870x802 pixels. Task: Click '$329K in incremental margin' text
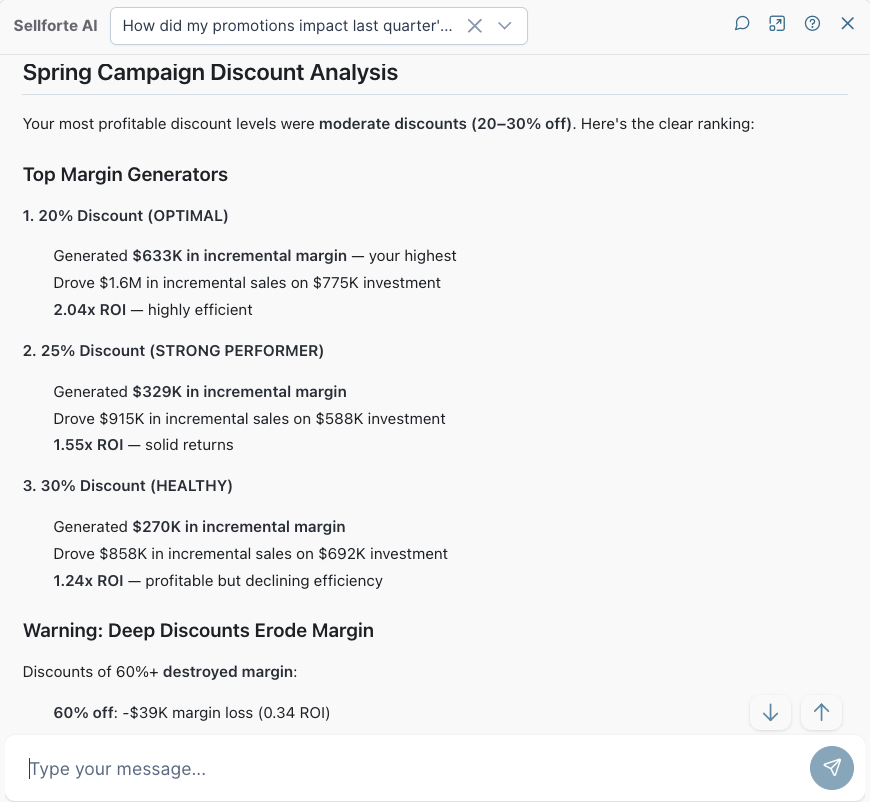click(x=240, y=392)
